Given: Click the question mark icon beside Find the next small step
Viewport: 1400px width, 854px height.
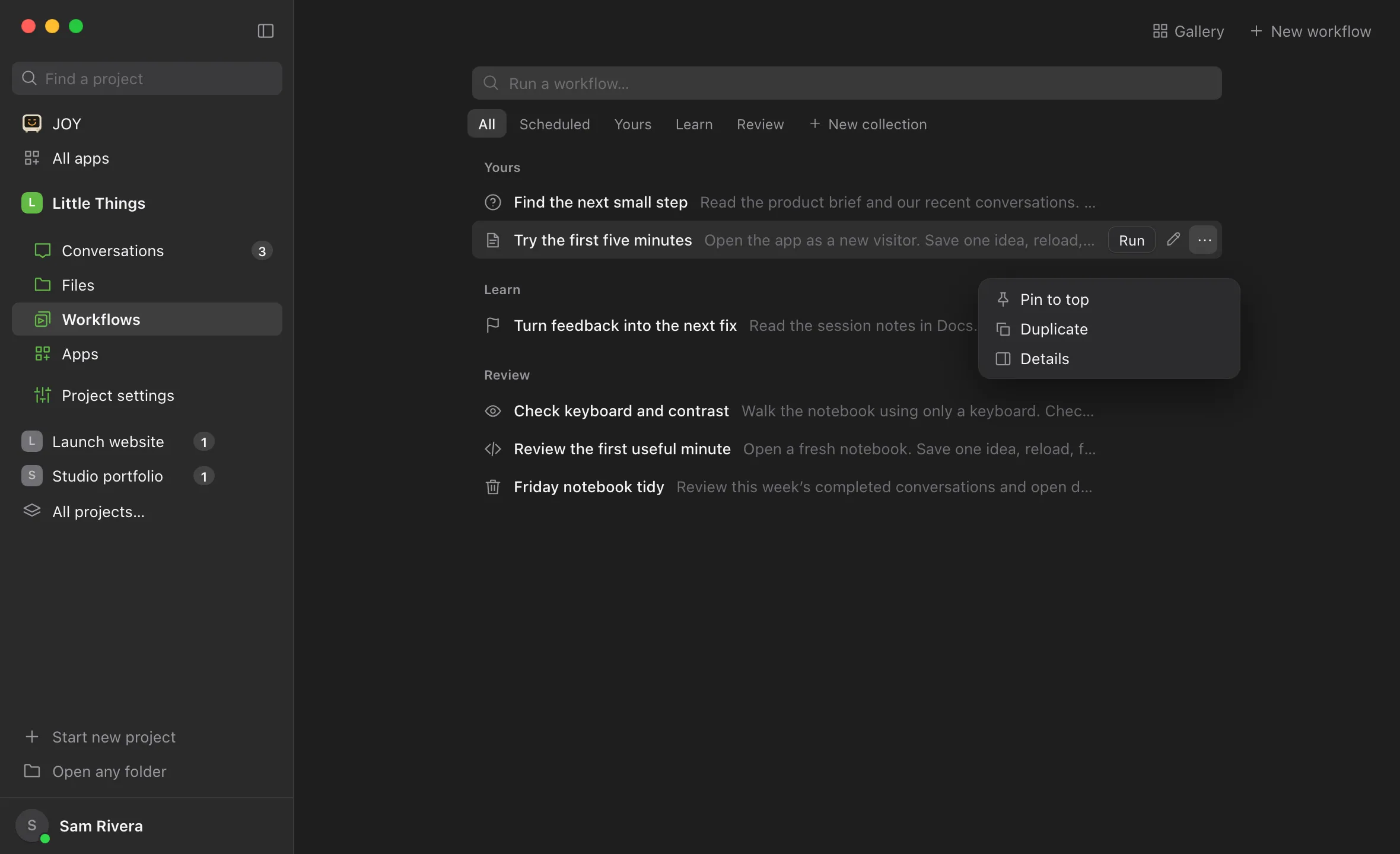Looking at the screenshot, I should point(492,202).
